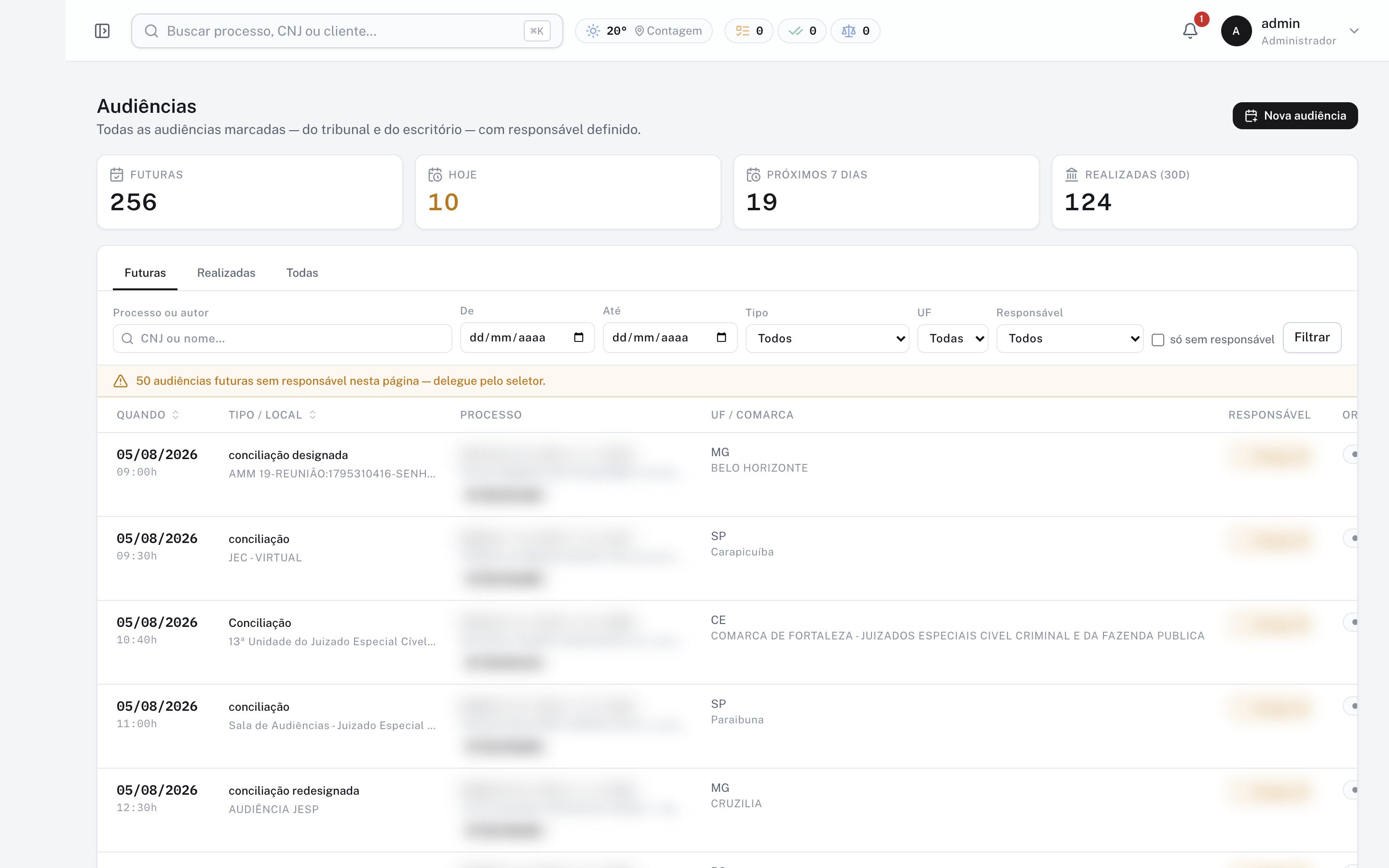
Task: Click the 09:30h time in the Carapicuíba row
Action: [136, 556]
